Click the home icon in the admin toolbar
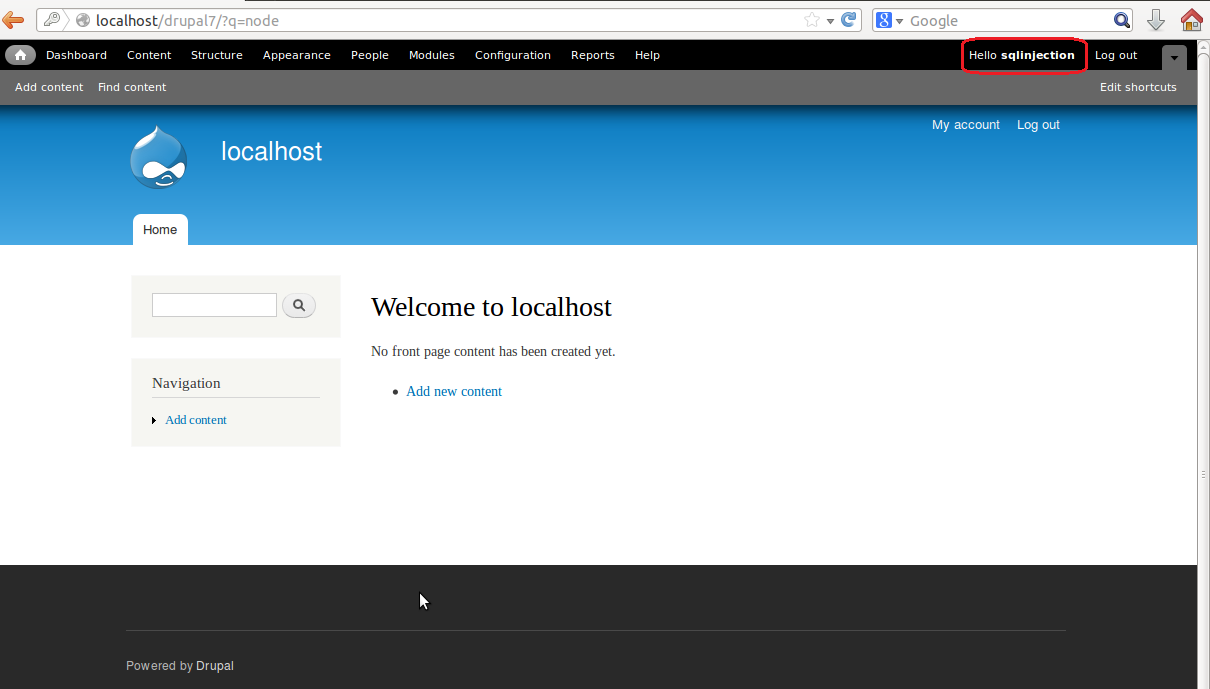This screenshot has height=689, width=1210. (20, 55)
